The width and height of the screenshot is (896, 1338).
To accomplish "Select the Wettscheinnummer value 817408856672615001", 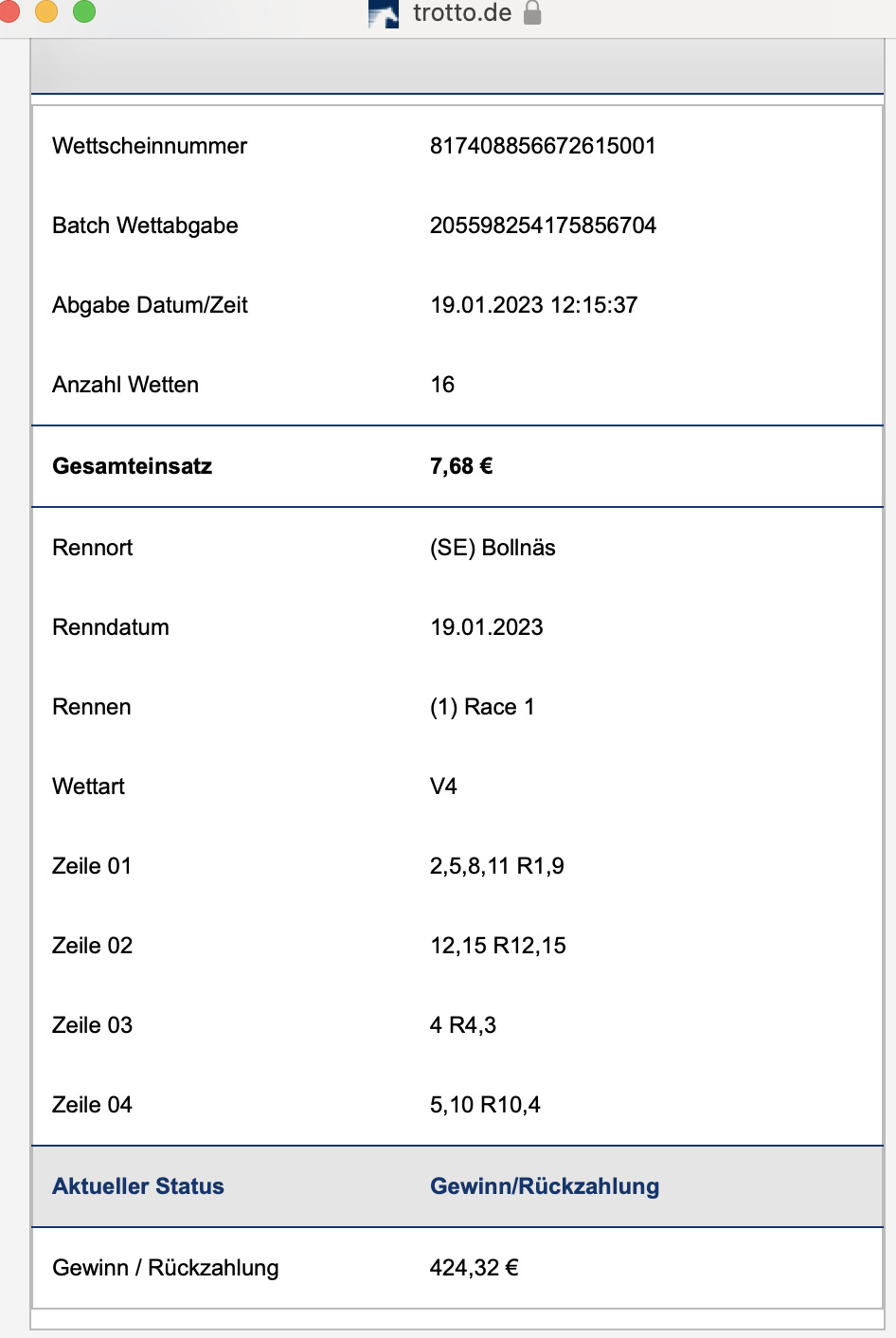I will [543, 146].
